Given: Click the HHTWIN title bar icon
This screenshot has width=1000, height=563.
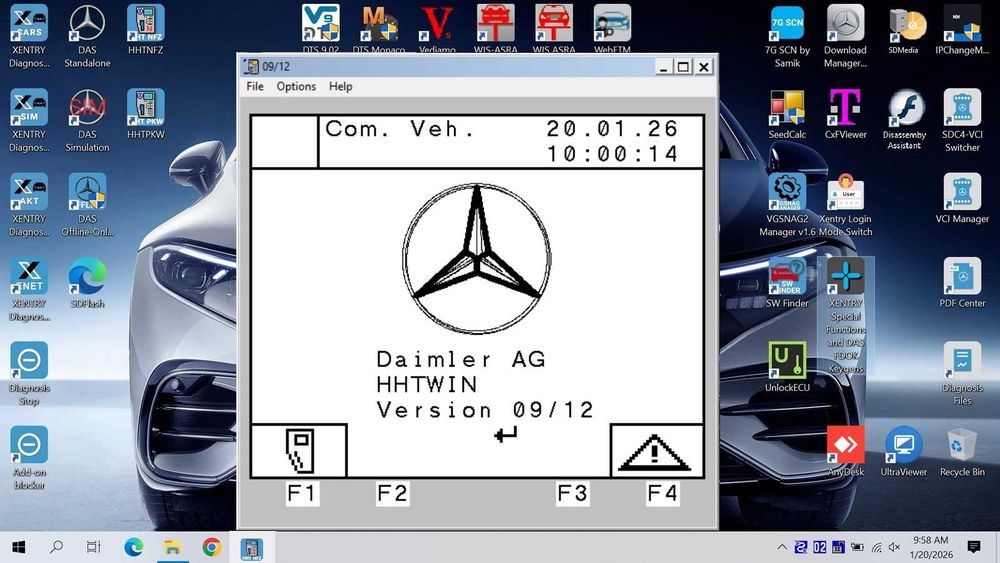Looking at the screenshot, I should [x=251, y=66].
